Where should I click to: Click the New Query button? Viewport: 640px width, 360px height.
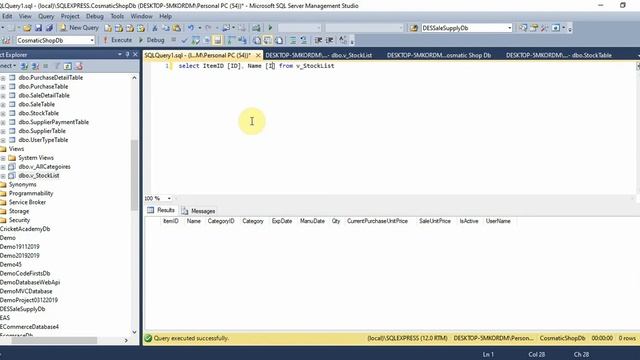point(79,28)
